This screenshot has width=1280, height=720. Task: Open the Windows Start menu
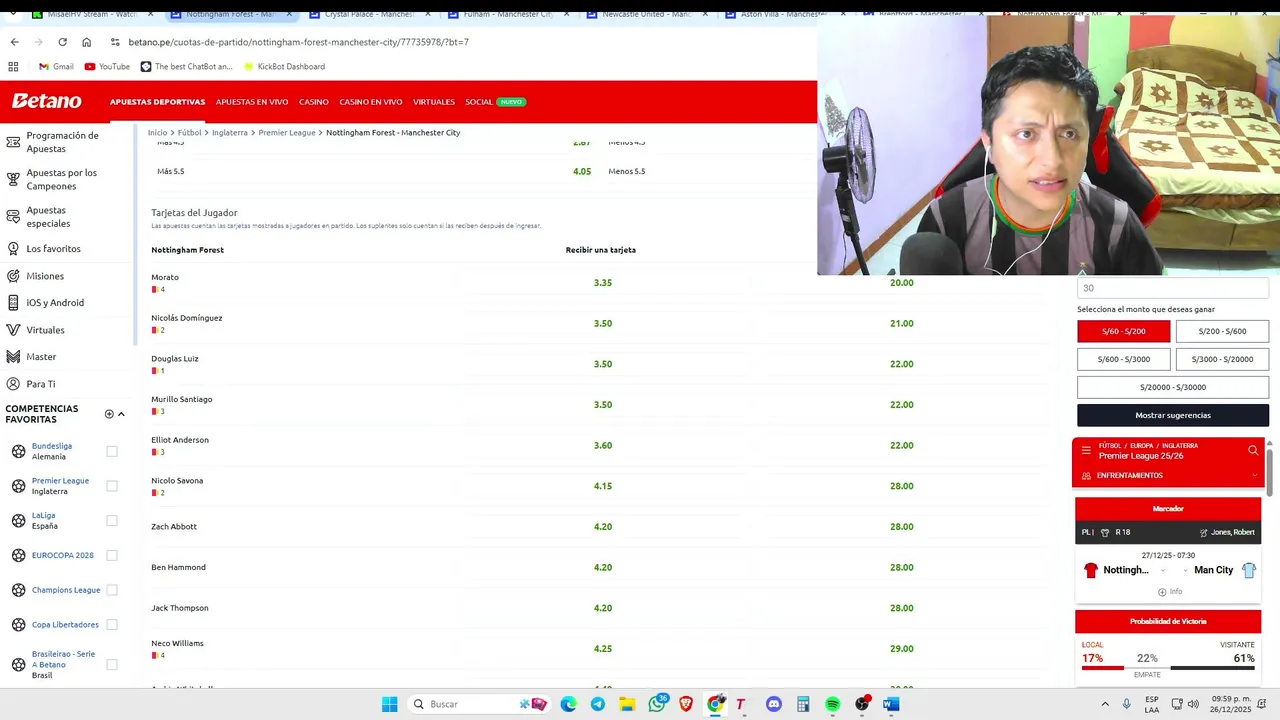(x=389, y=705)
